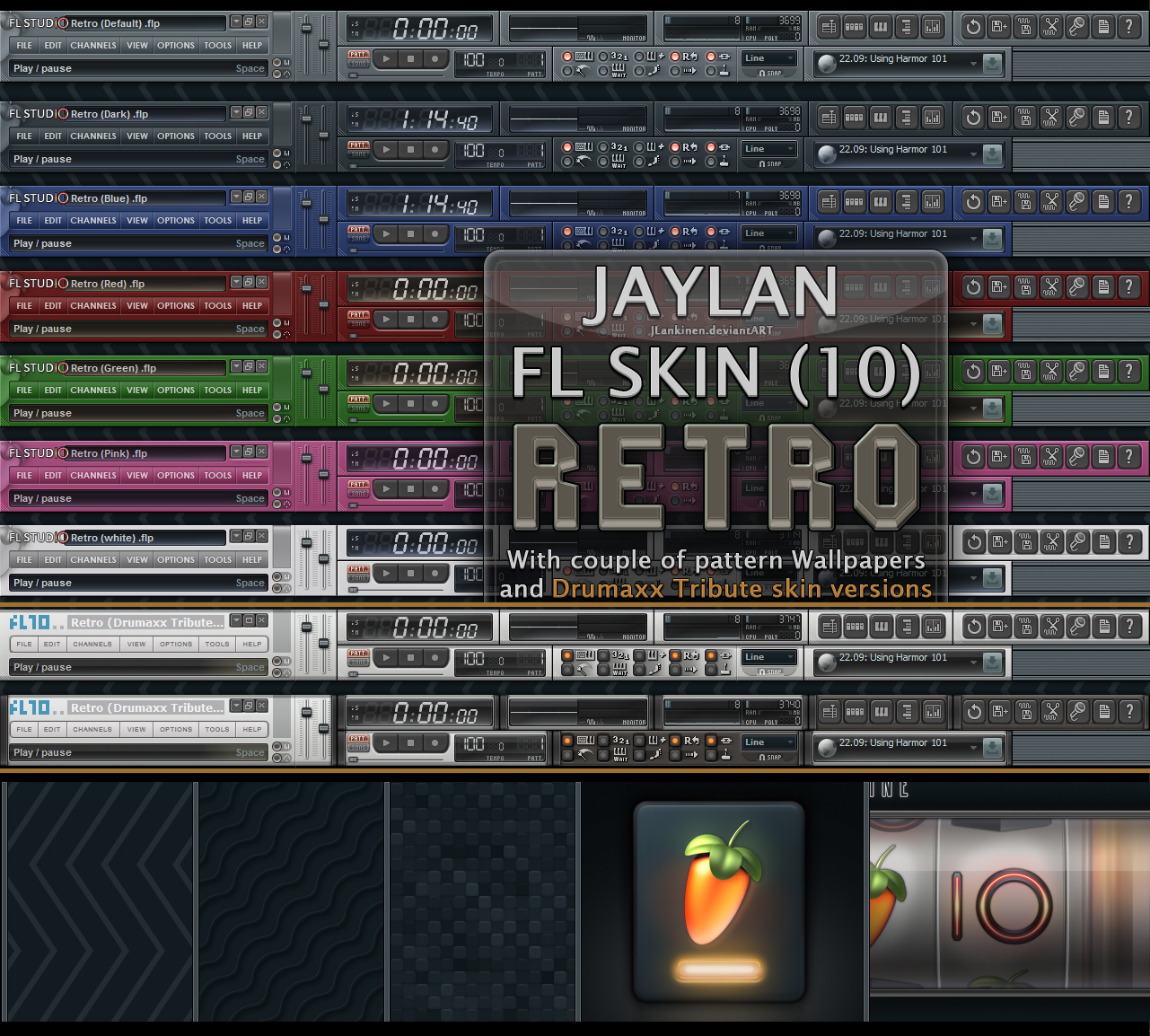The width and height of the screenshot is (1150, 1036).
Task: Open VIEW menu in Retro (Red)
Action: coord(137,306)
